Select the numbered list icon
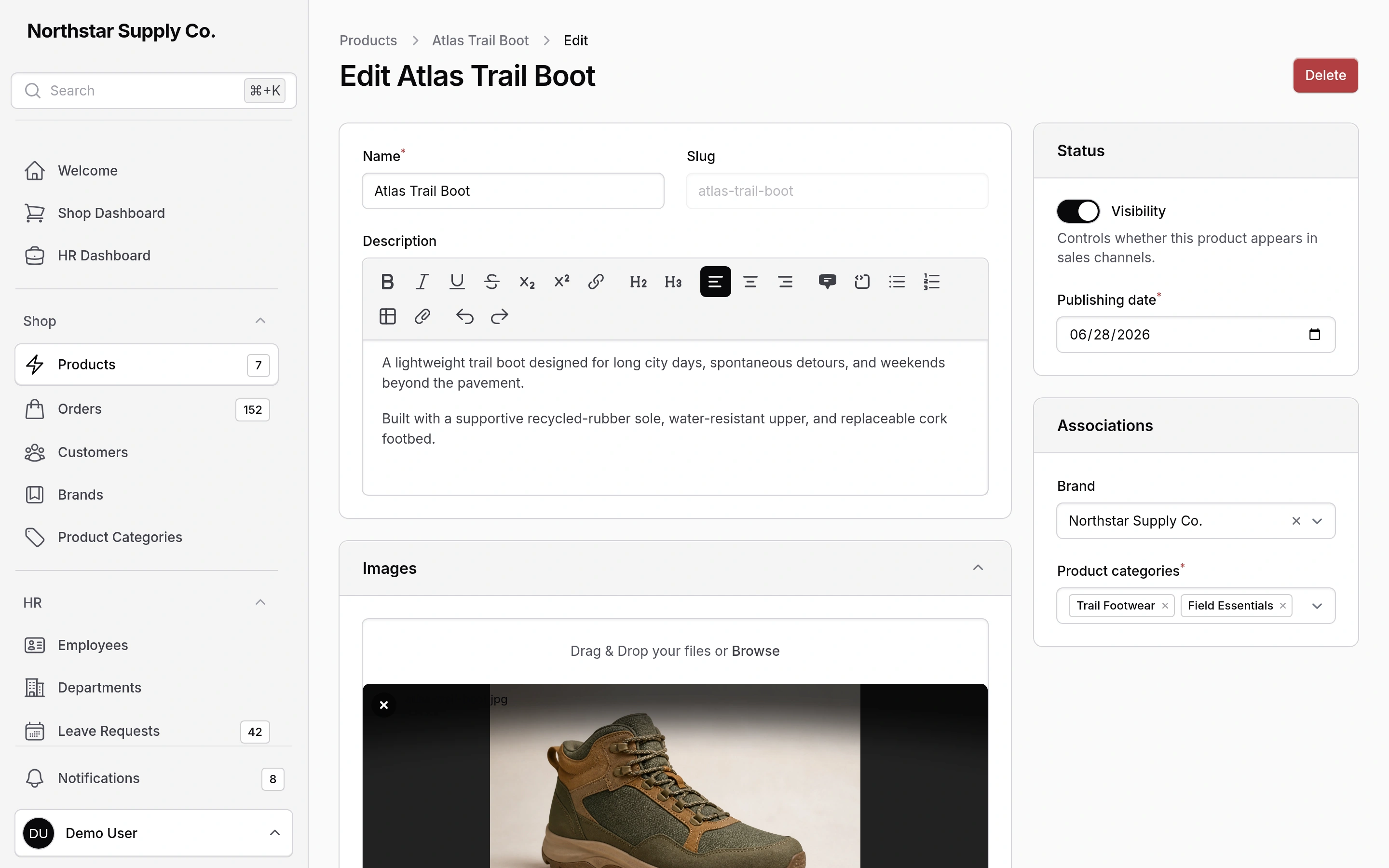This screenshot has width=1389, height=868. click(x=932, y=281)
